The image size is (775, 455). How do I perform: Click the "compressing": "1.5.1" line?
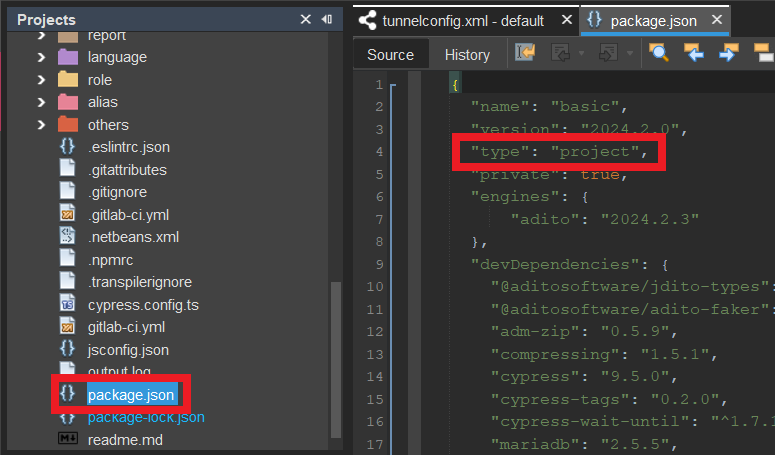pos(603,354)
